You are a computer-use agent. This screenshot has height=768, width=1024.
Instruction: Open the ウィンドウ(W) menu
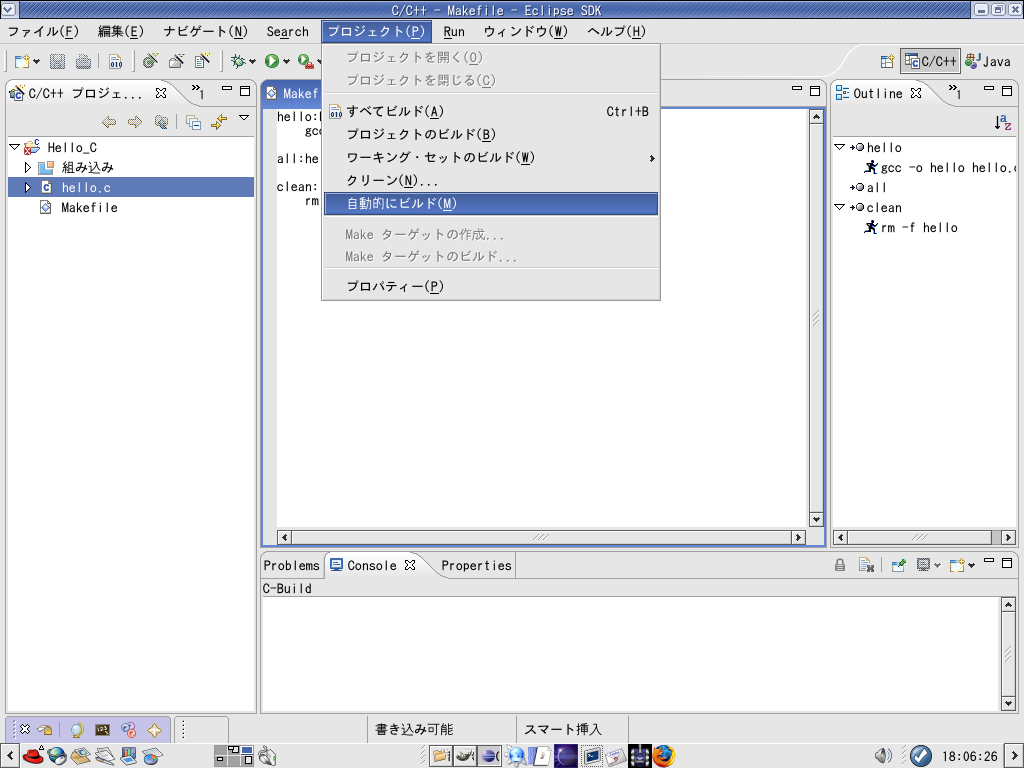coord(526,31)
